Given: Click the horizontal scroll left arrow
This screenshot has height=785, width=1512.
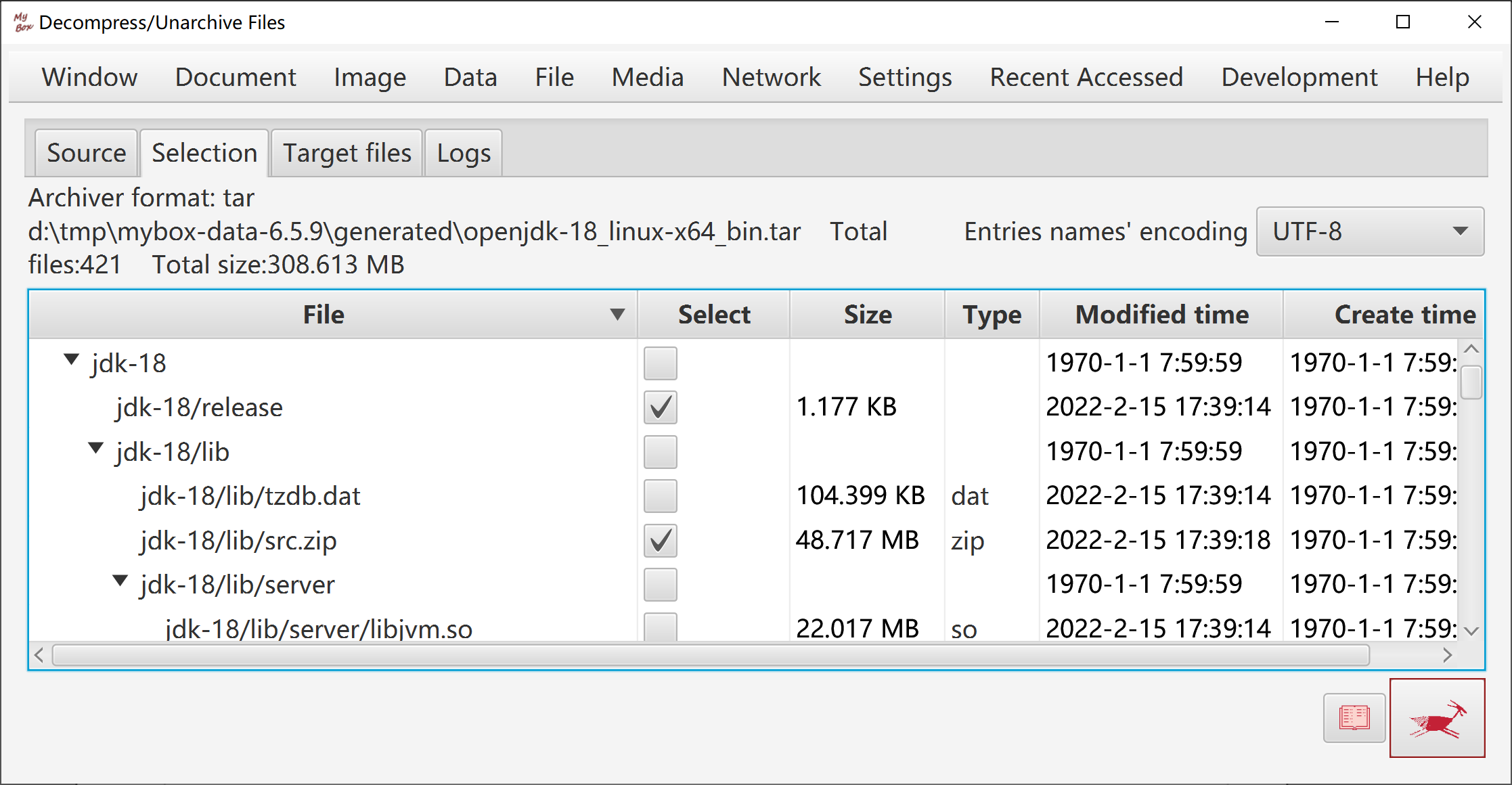Looking at the screenshot, I should [x=39, y=655].
